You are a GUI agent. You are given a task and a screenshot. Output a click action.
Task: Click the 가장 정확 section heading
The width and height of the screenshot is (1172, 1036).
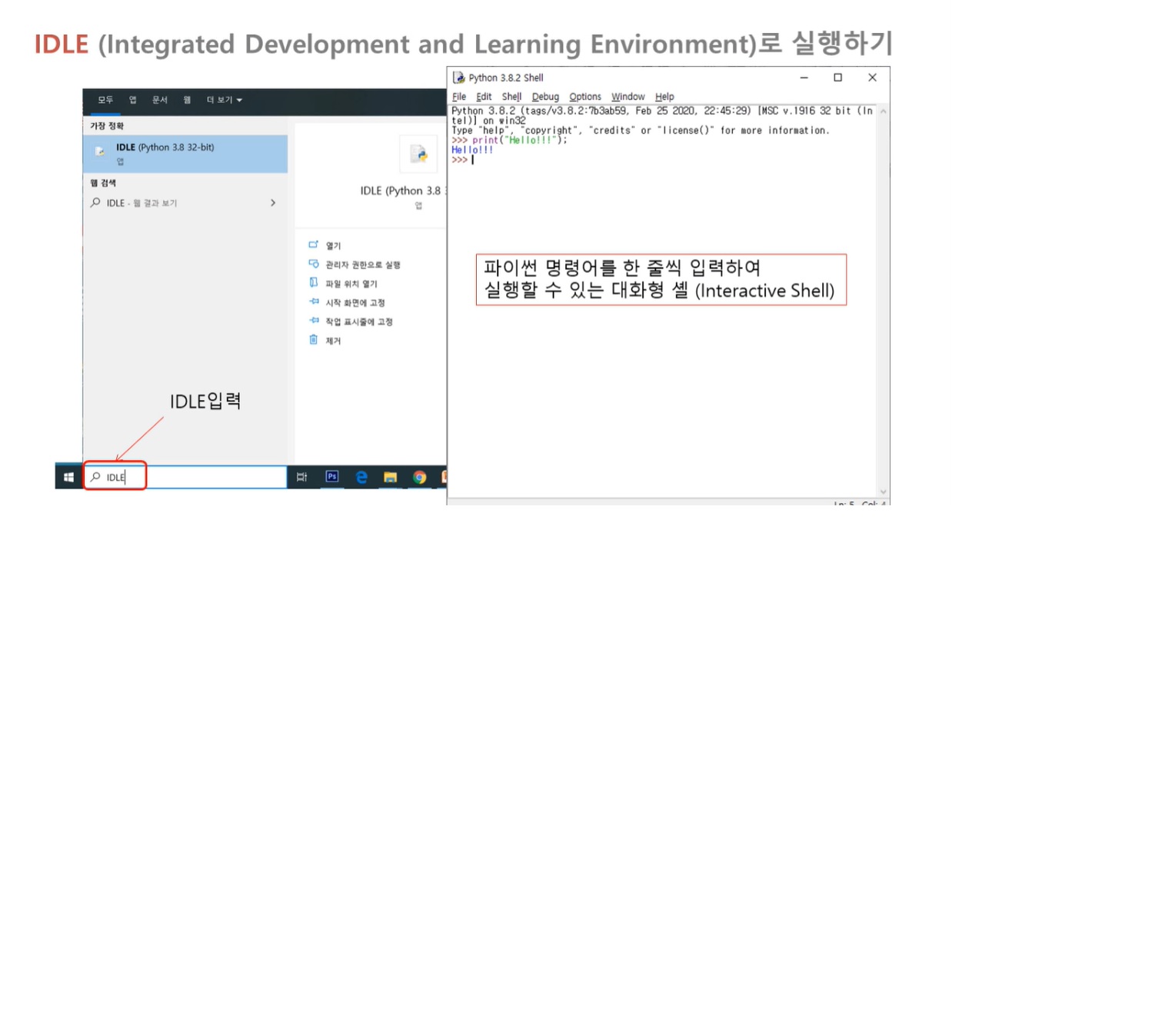[x=107, y=125]
